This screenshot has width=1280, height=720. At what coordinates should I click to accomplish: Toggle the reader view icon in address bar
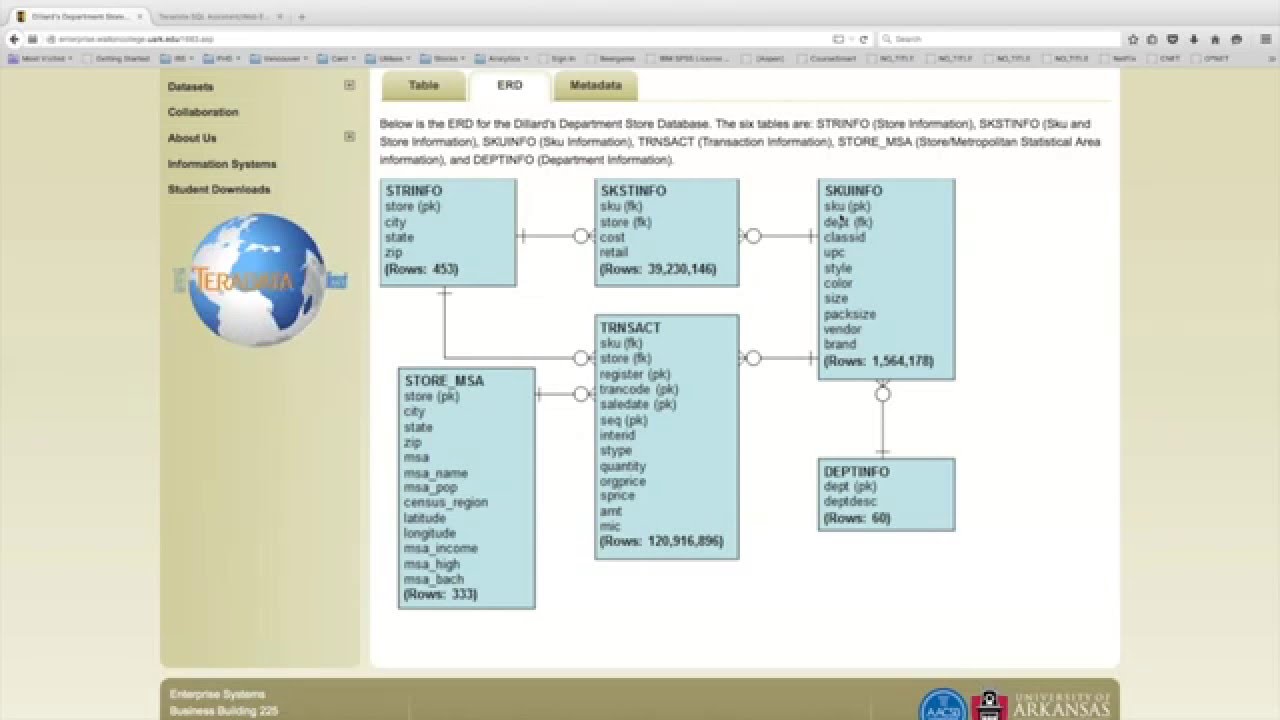(x=838, y=39)
